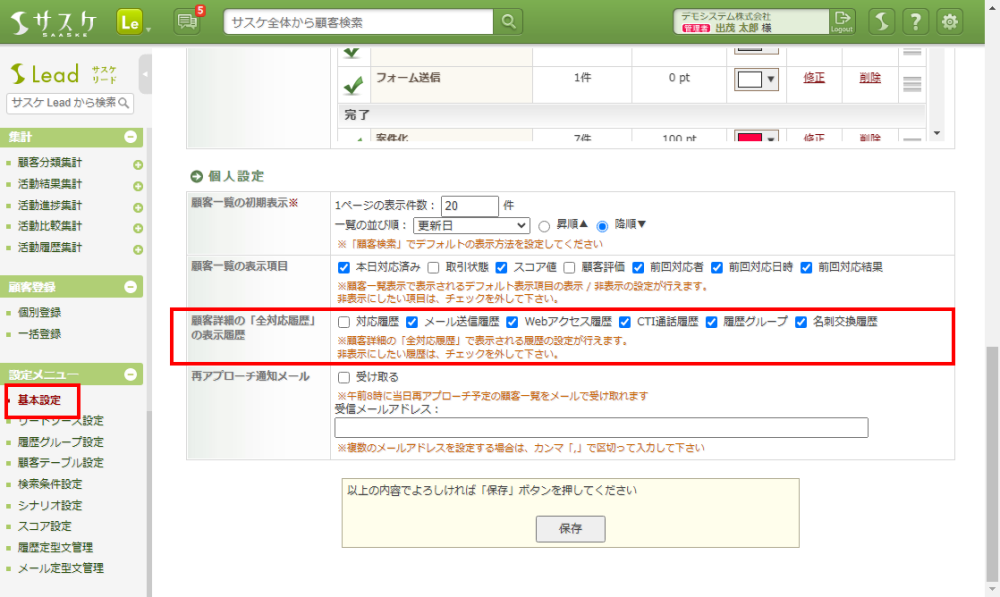This screenshot has height=597, width=1000.
Task: Enable the 対応履歴 checkbox
Action: [x=344, y=322]
